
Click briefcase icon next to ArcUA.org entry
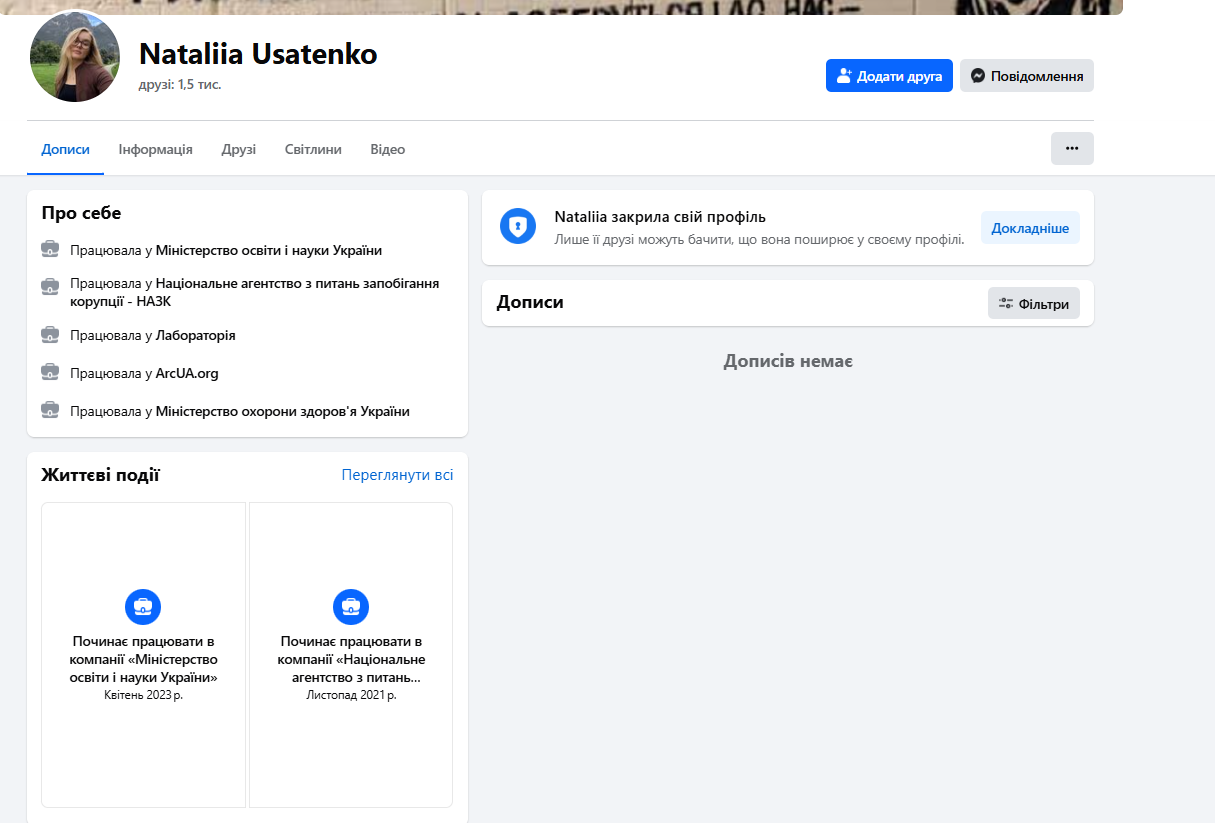pyautogui.click(x=49, y=372)
